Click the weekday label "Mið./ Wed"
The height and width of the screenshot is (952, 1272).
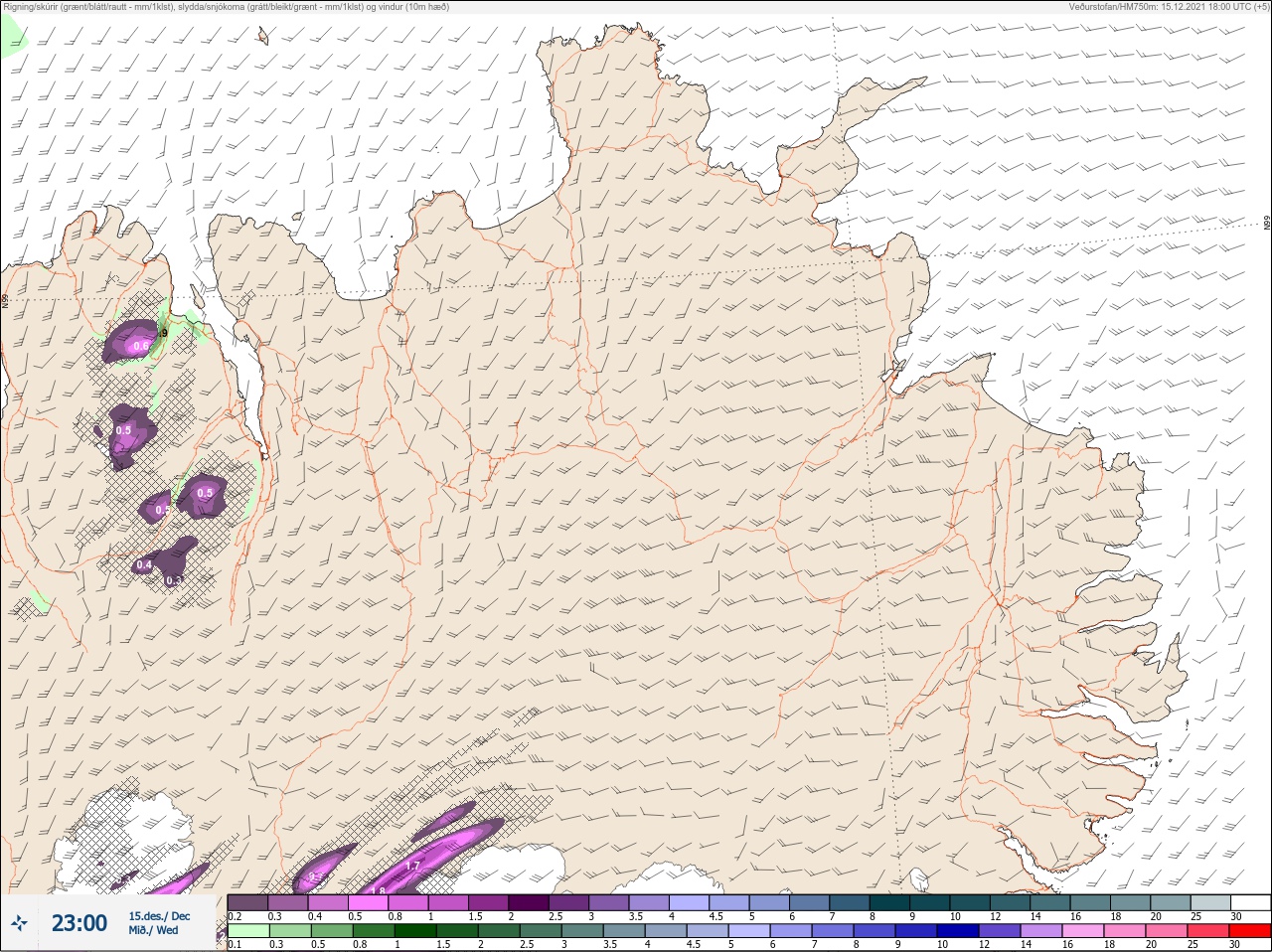[x=153, y=930]
